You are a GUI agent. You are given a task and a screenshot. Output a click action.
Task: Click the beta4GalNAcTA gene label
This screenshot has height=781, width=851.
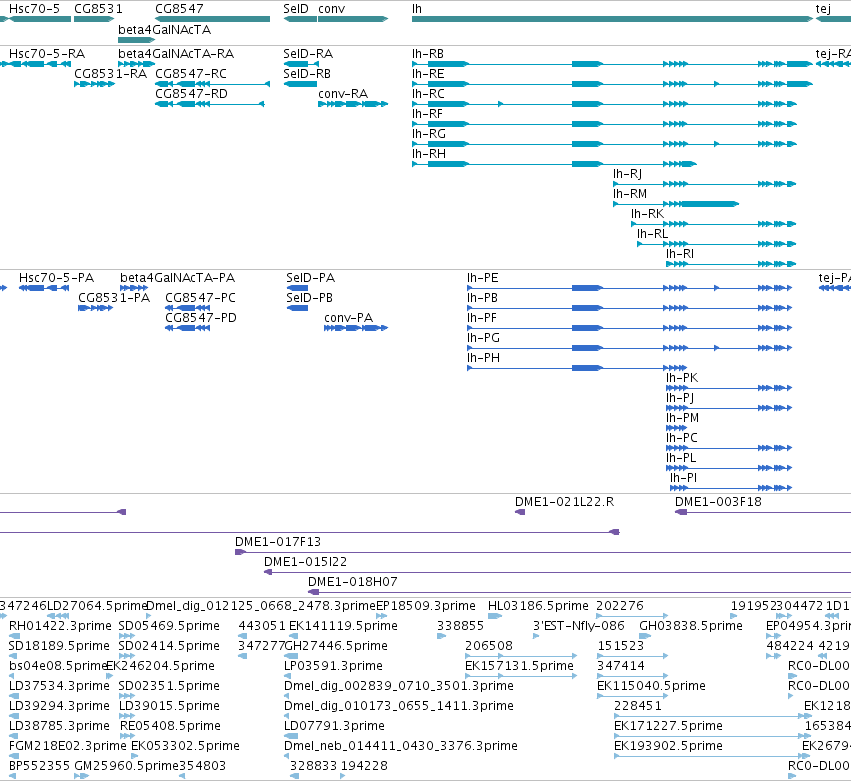coord(164,29)
